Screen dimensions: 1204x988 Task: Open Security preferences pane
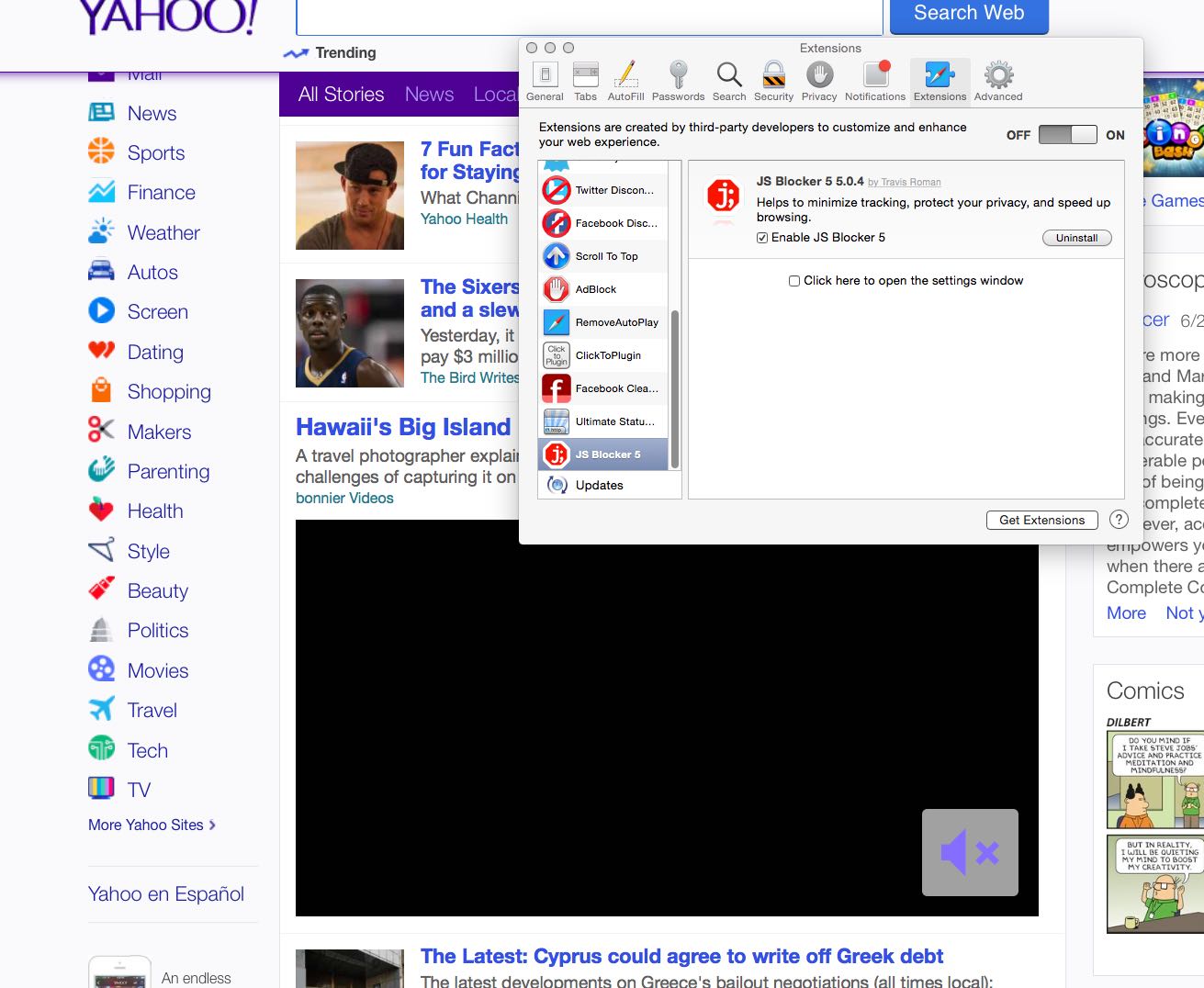773,81
